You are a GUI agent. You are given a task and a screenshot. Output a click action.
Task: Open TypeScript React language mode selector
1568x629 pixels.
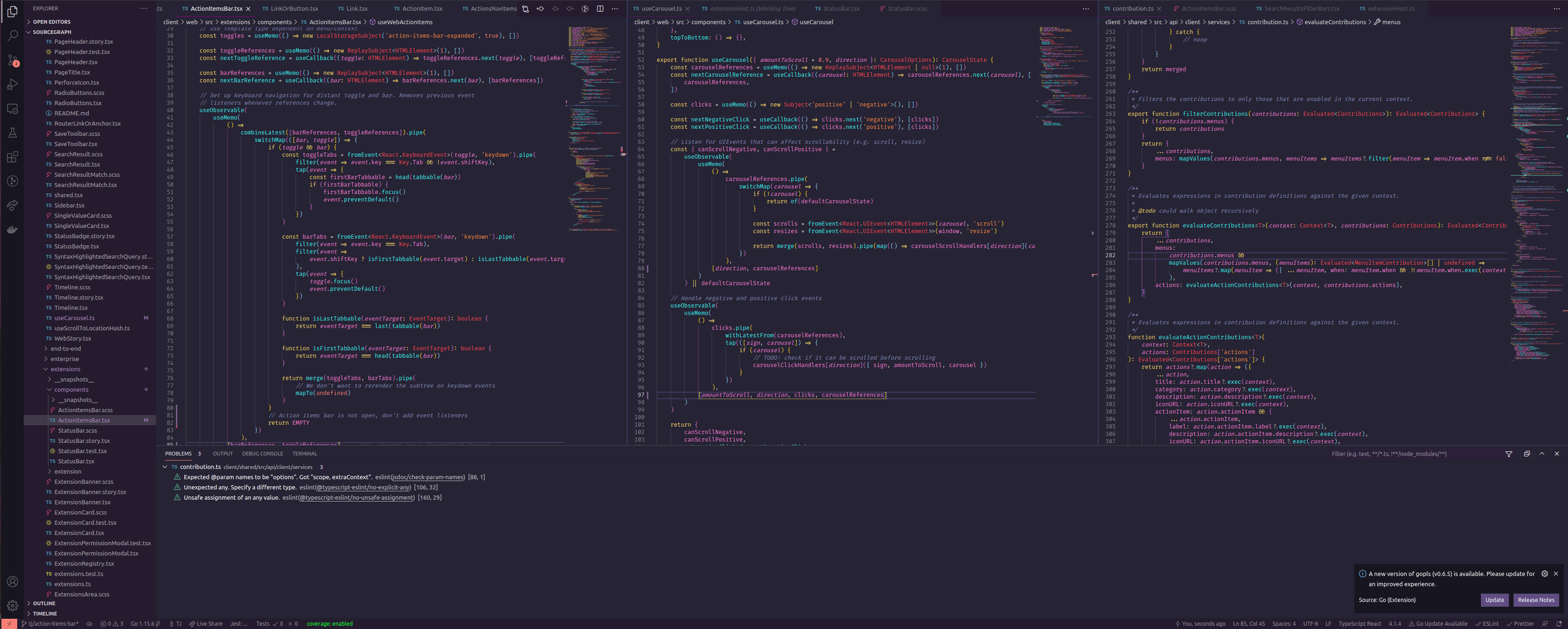click(1360, 623)
